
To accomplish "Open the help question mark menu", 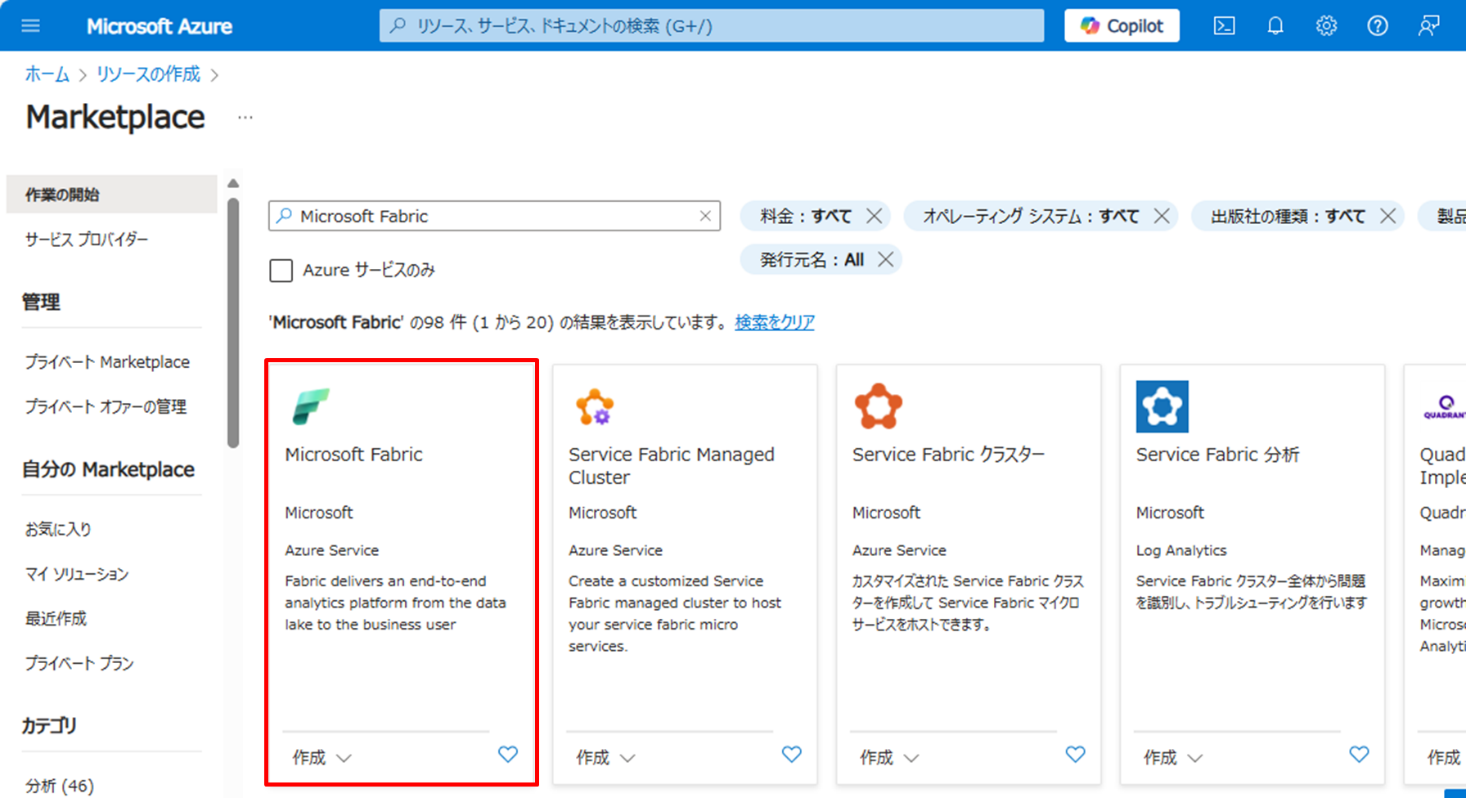I will [1378, 26].
